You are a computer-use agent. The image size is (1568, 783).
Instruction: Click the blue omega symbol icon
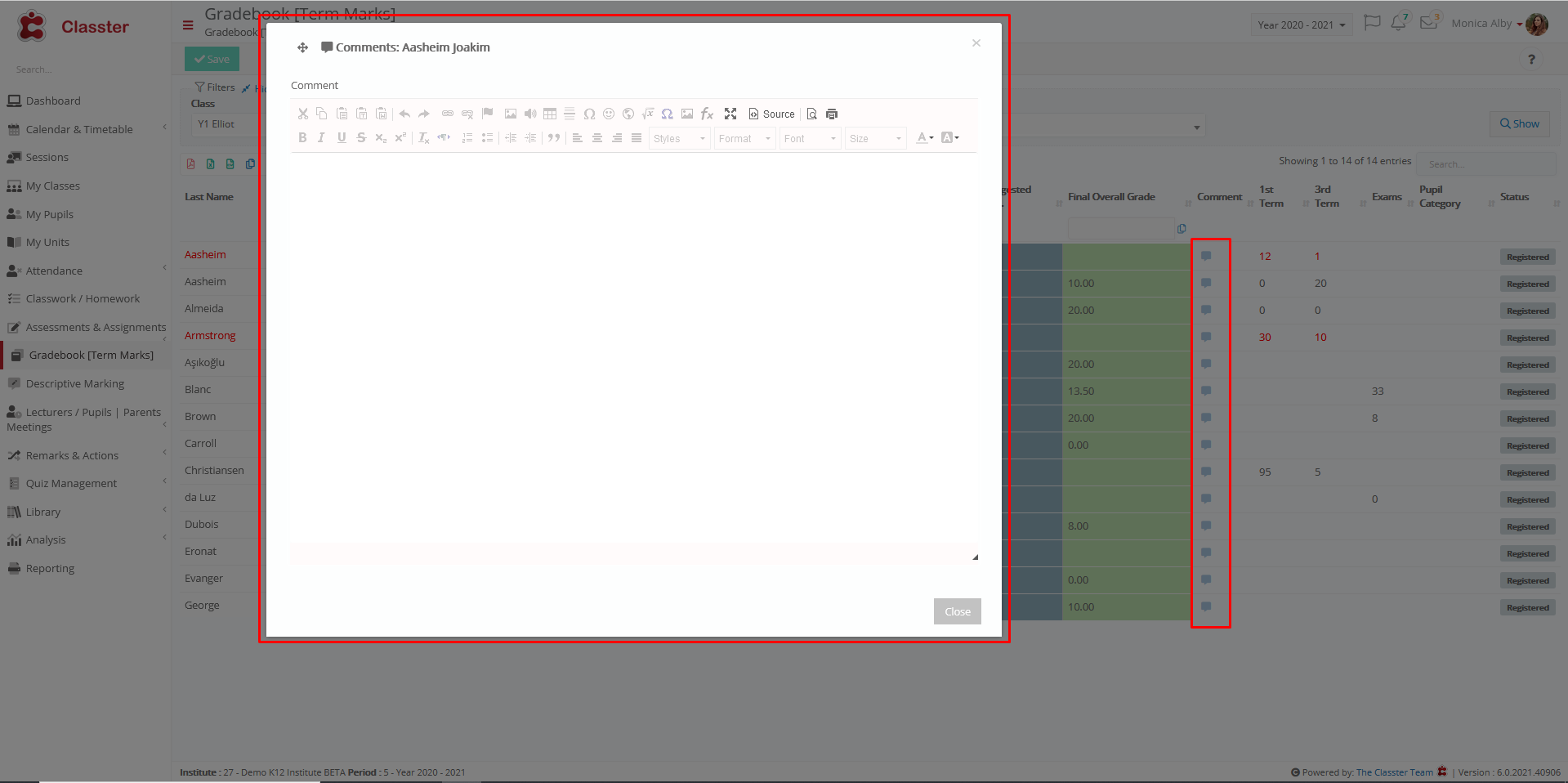(668, 114)
